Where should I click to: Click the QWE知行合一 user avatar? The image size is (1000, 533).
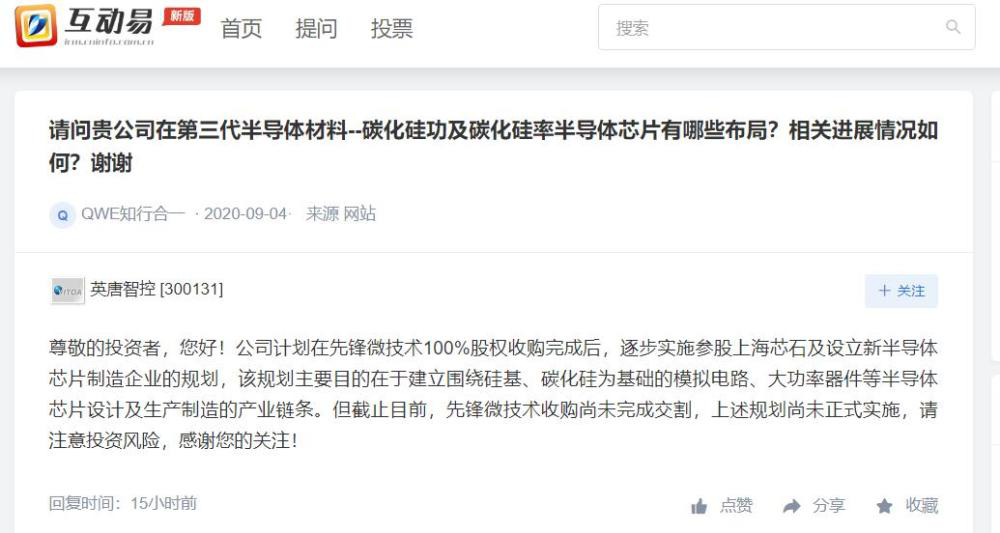coord(62,215)
